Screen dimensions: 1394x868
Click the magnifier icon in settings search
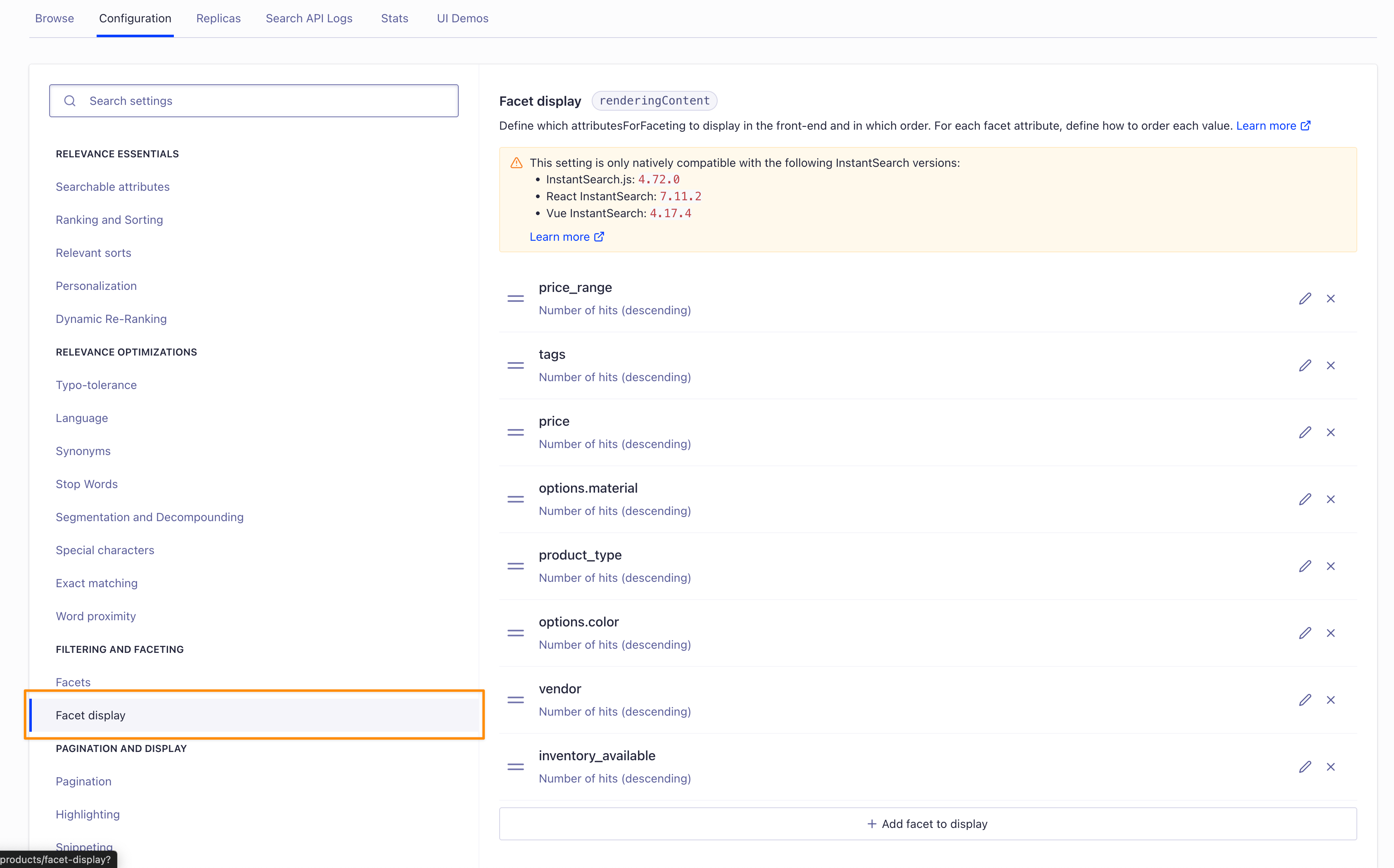coord(70,100)
